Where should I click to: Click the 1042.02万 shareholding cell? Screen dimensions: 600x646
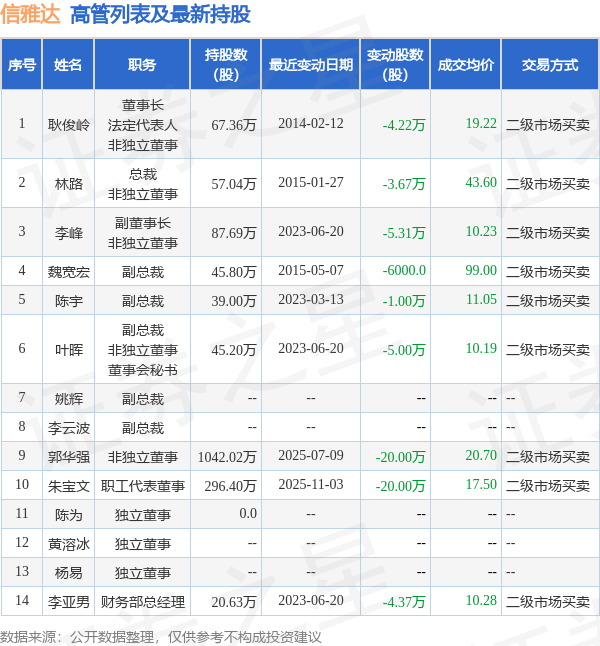click(x=227, y=457)
